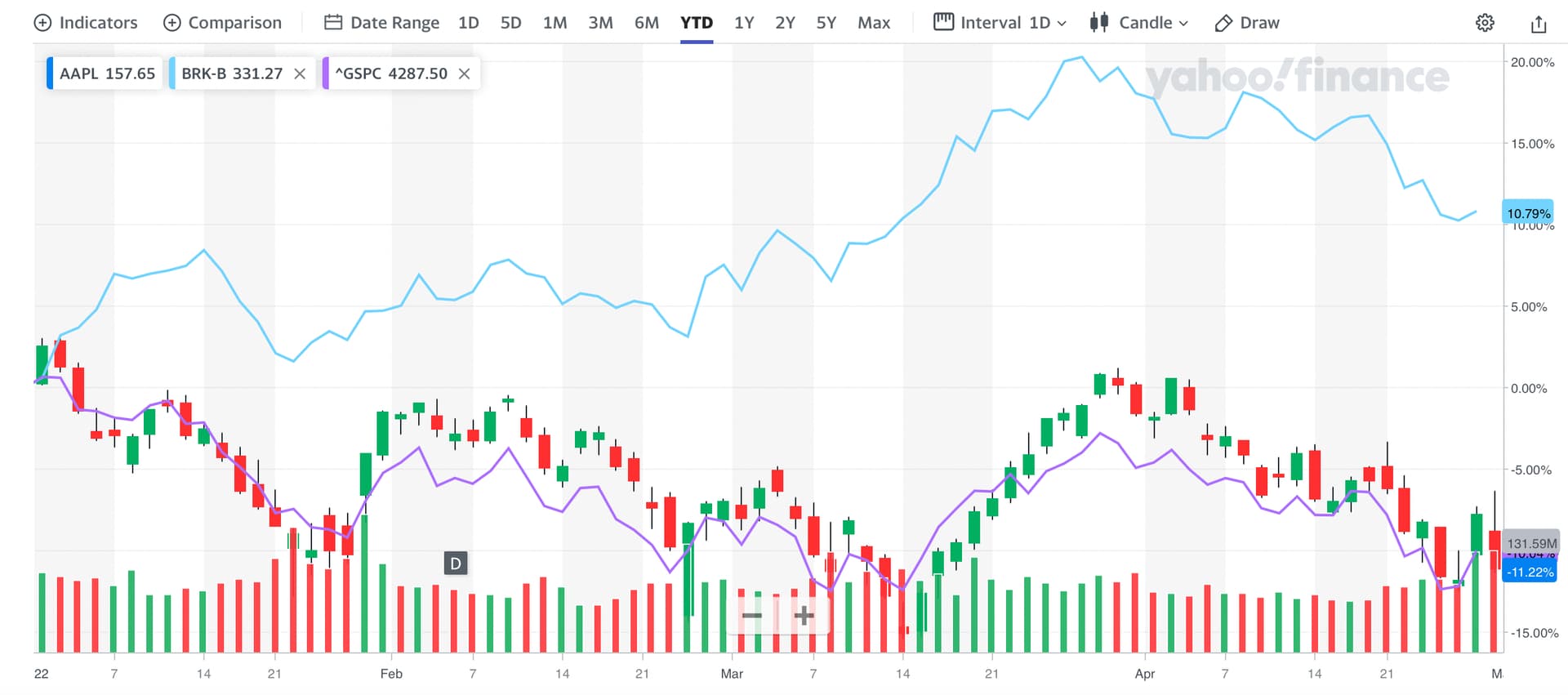Image resolution: width=1568 pixels, height=695 pixels.
Task: Select the YTD range tab
Action: click(x=697, y=23)
